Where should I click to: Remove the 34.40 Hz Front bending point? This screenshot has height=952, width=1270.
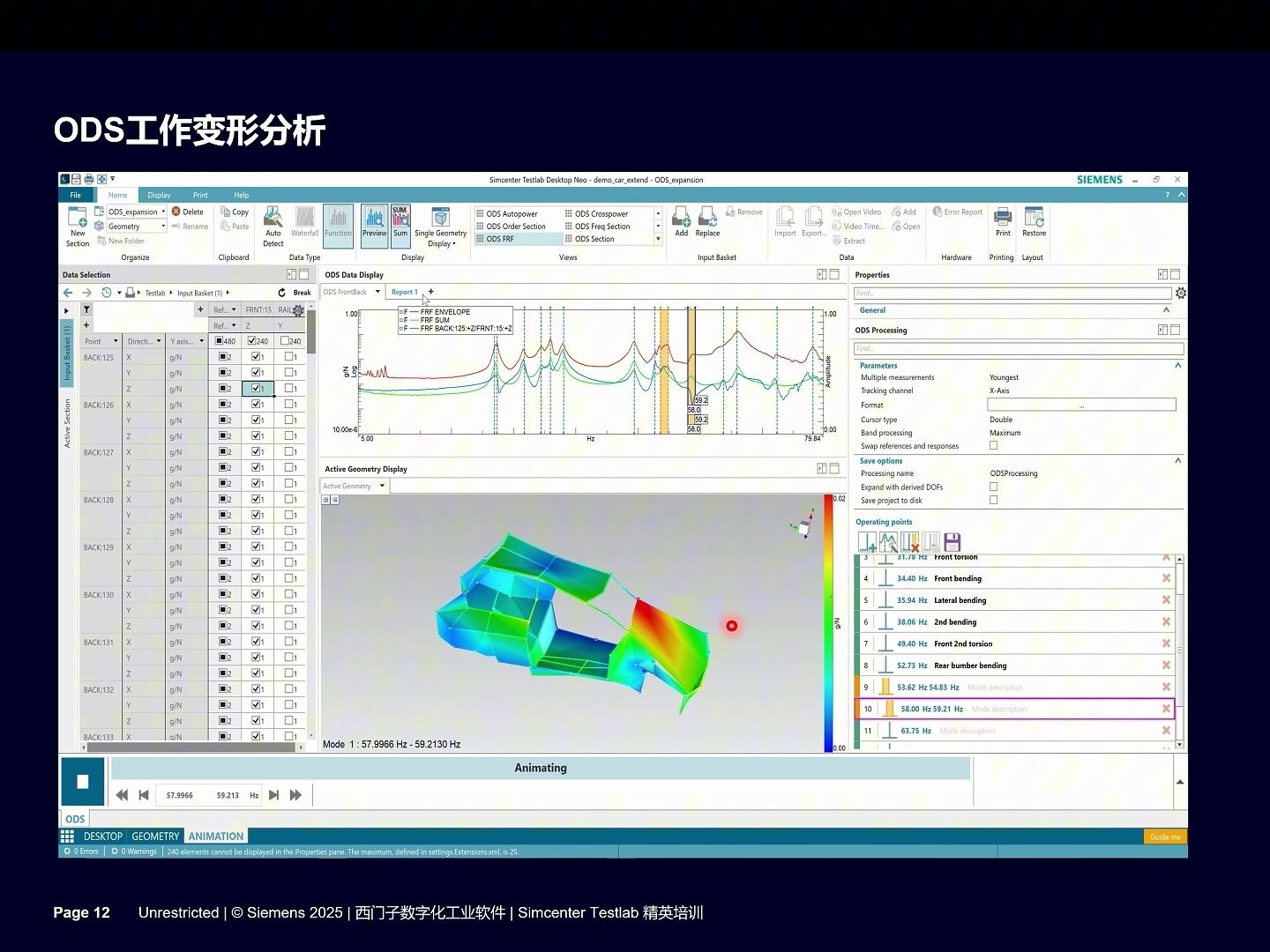(1166, 578)
